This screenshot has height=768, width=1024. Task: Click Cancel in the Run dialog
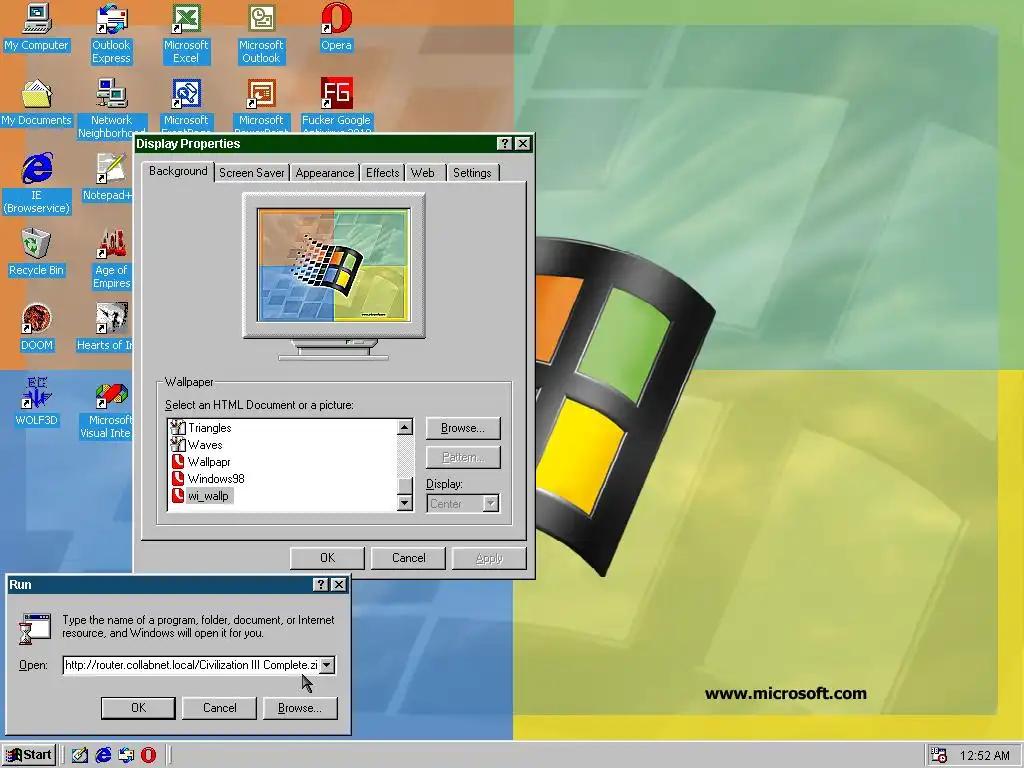point(219,708)
